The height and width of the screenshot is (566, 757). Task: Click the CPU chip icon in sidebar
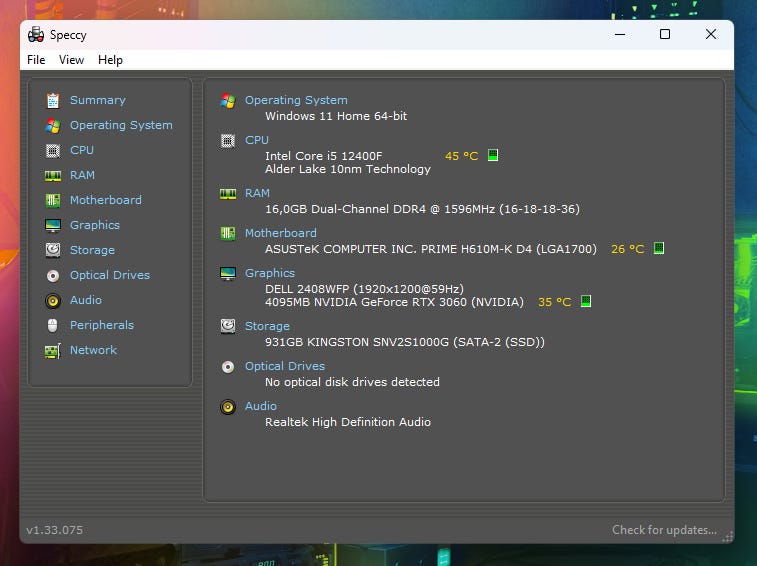tap(52, 150)
